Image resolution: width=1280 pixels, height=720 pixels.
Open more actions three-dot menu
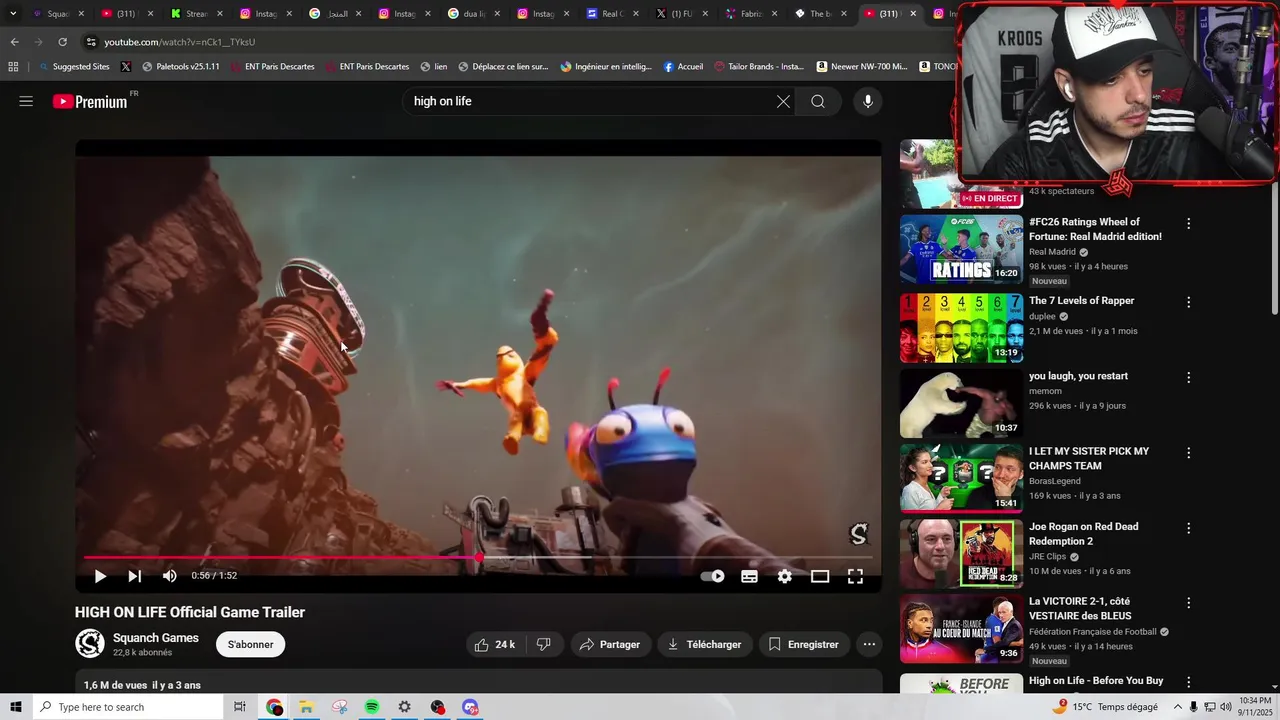[x=869, y=645]
